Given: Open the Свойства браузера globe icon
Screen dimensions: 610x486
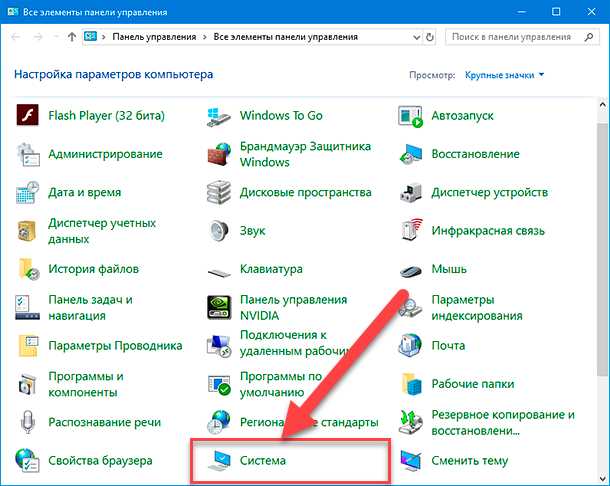Looking at the screenshot, I should (28, 460).
